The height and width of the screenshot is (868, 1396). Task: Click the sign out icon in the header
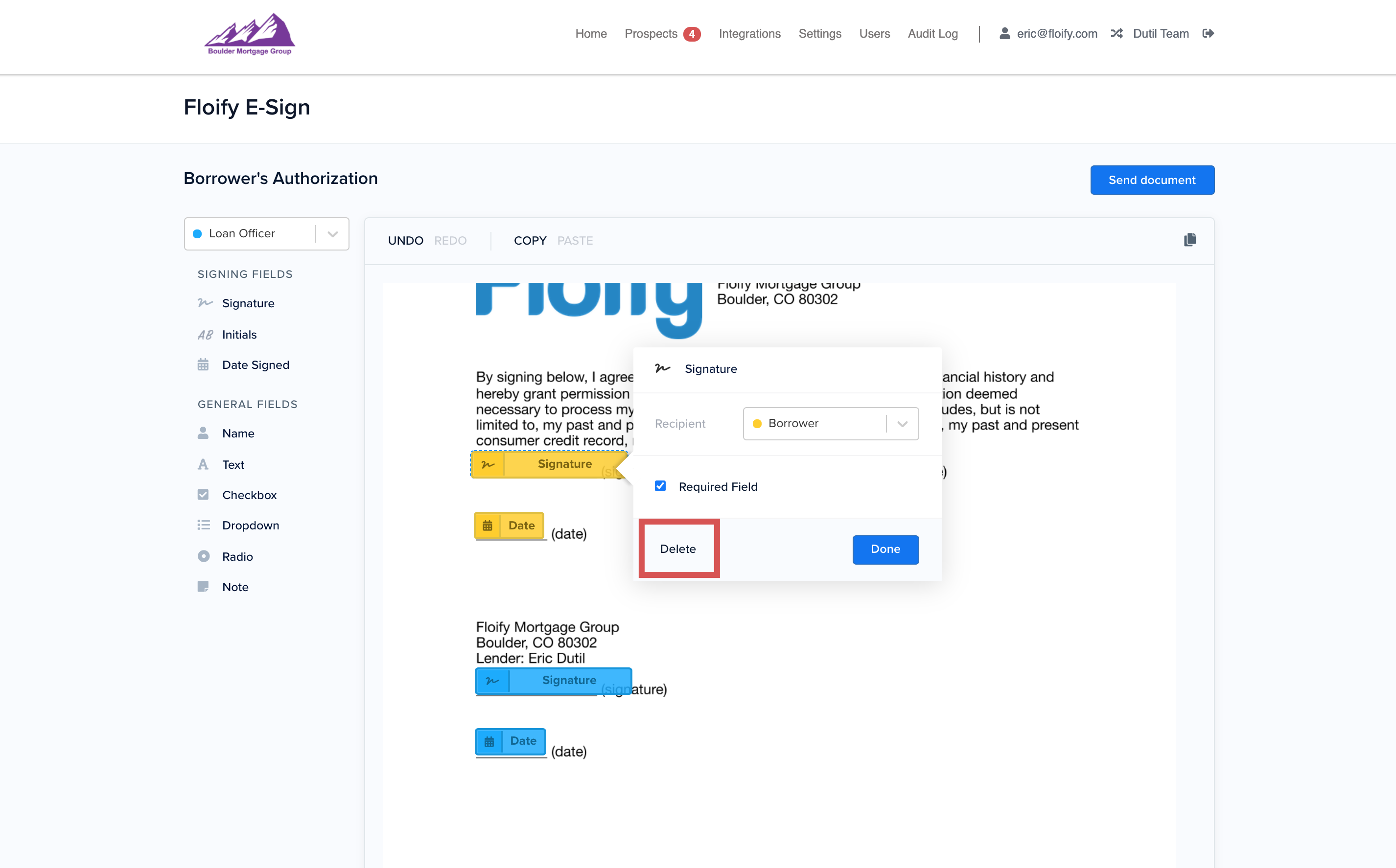point(1208,33)
